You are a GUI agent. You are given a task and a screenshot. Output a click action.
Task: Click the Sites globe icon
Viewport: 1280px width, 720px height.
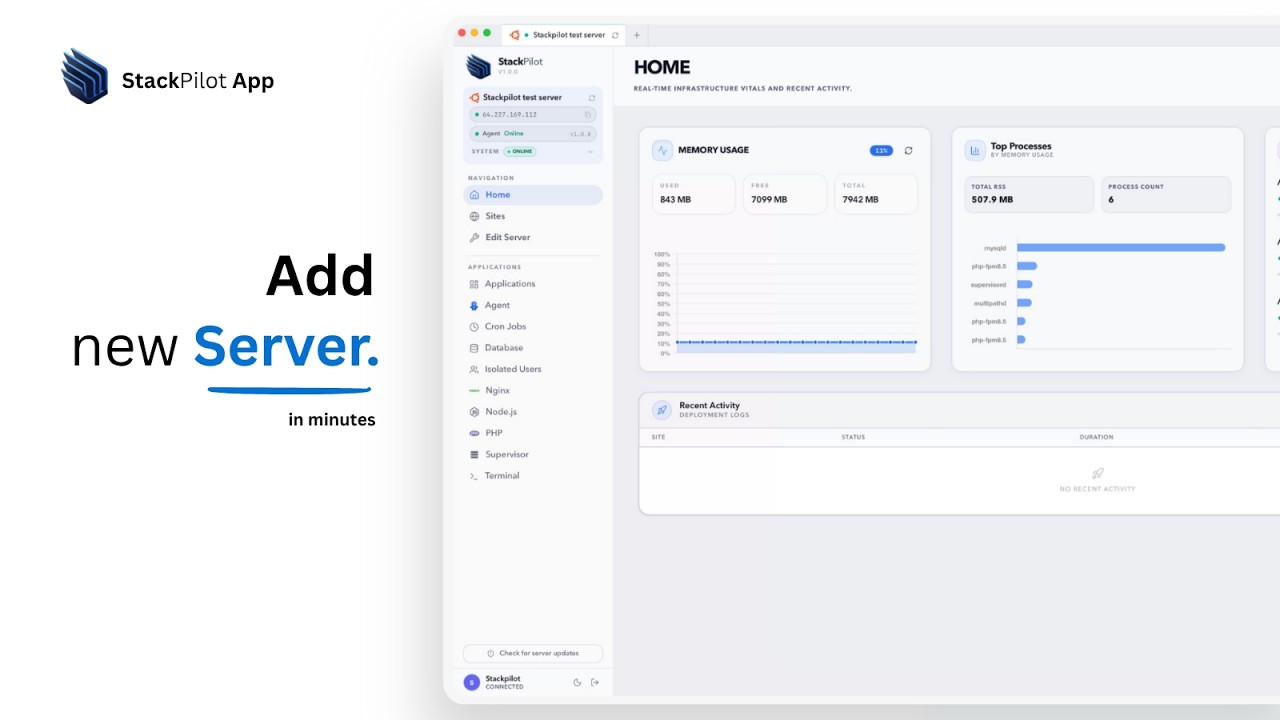click(x=475, y=216)
